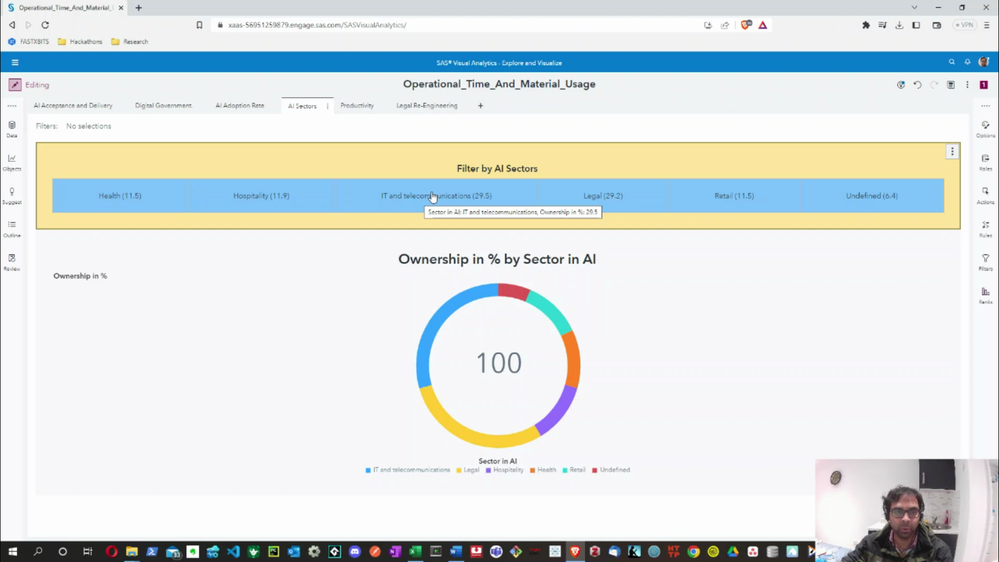Filter by Undefined (6.4) sector button
The image size is (999, 562).
click(872, 196)
